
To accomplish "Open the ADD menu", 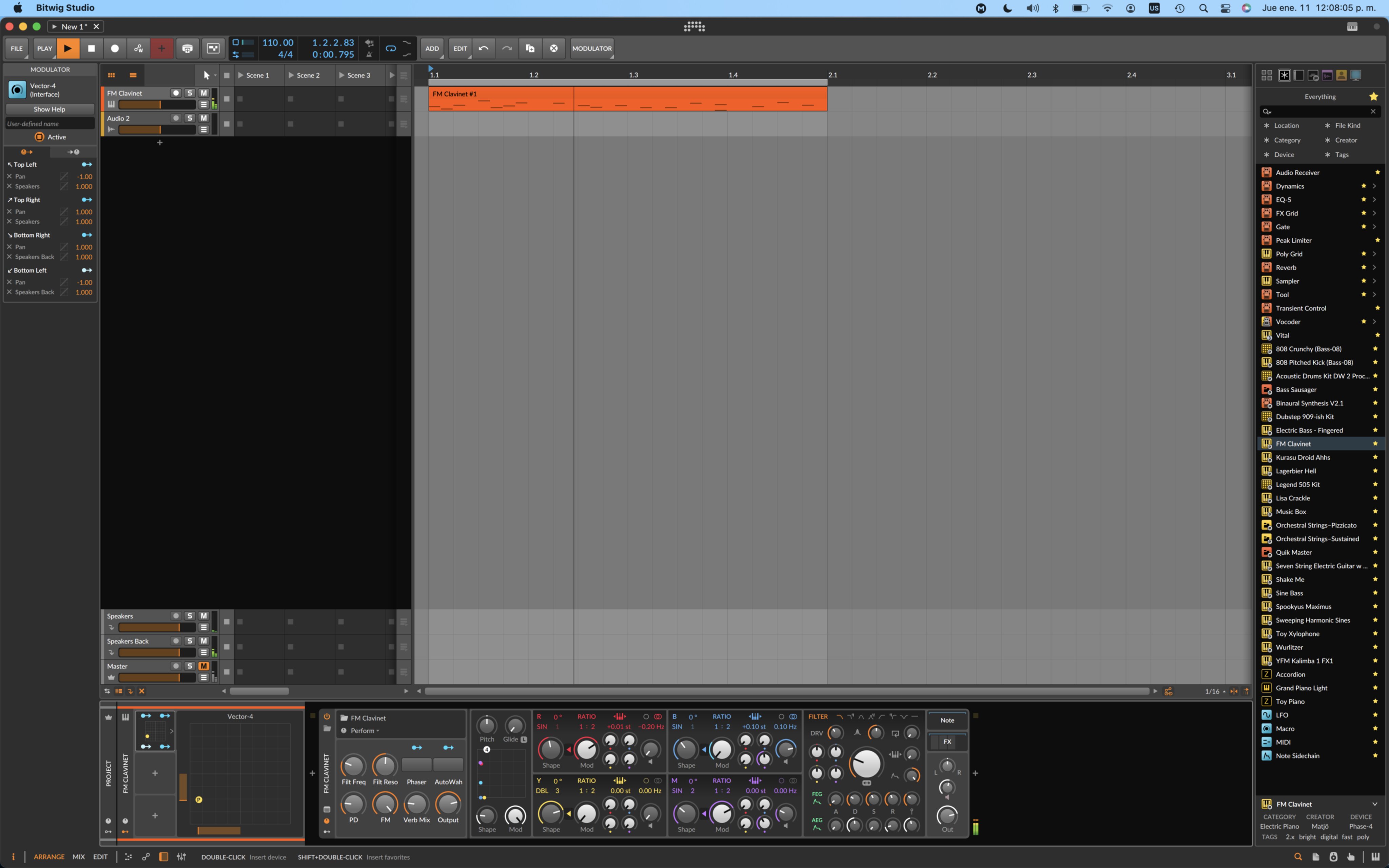I will pos(432,48).
